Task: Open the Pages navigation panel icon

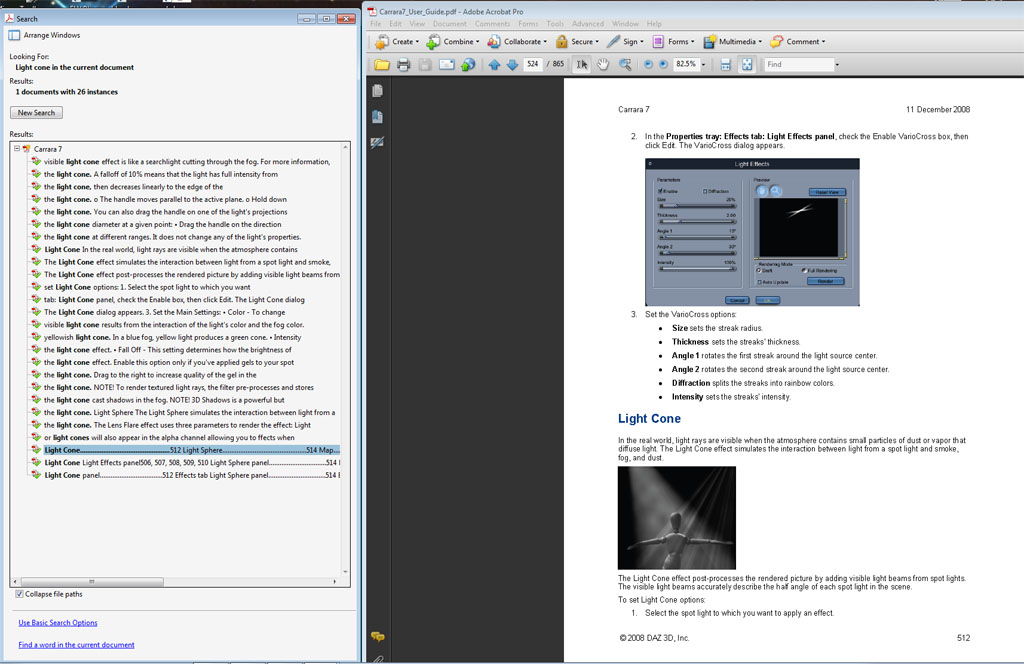Action: tap(377, 91)
